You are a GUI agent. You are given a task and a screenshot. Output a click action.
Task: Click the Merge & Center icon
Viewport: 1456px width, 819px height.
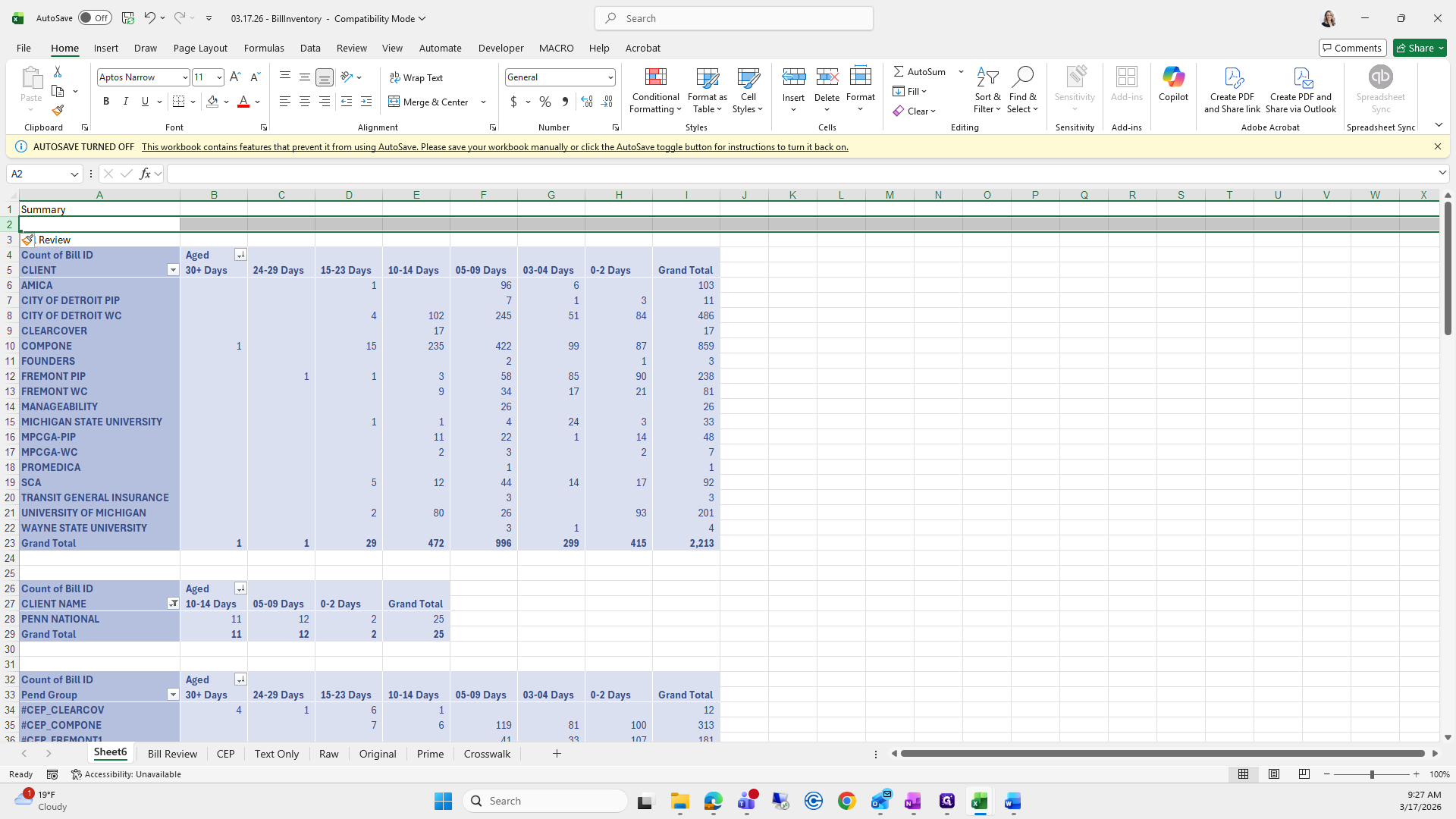click(394, 102)
